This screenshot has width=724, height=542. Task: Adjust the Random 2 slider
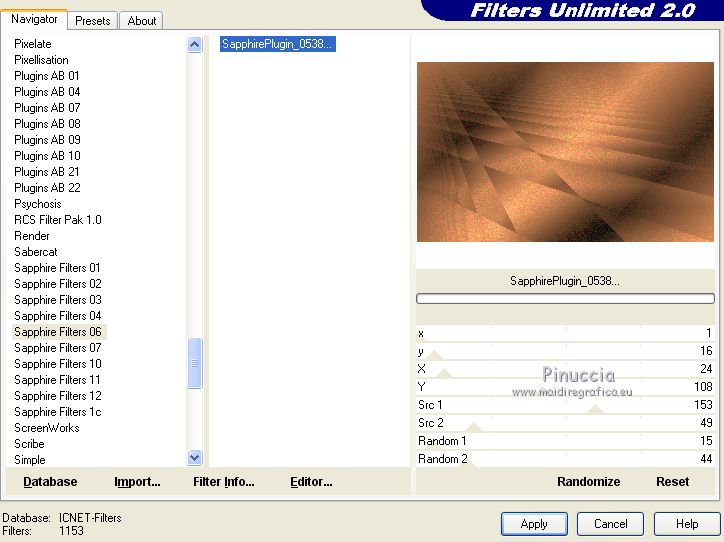pos(565,459)
